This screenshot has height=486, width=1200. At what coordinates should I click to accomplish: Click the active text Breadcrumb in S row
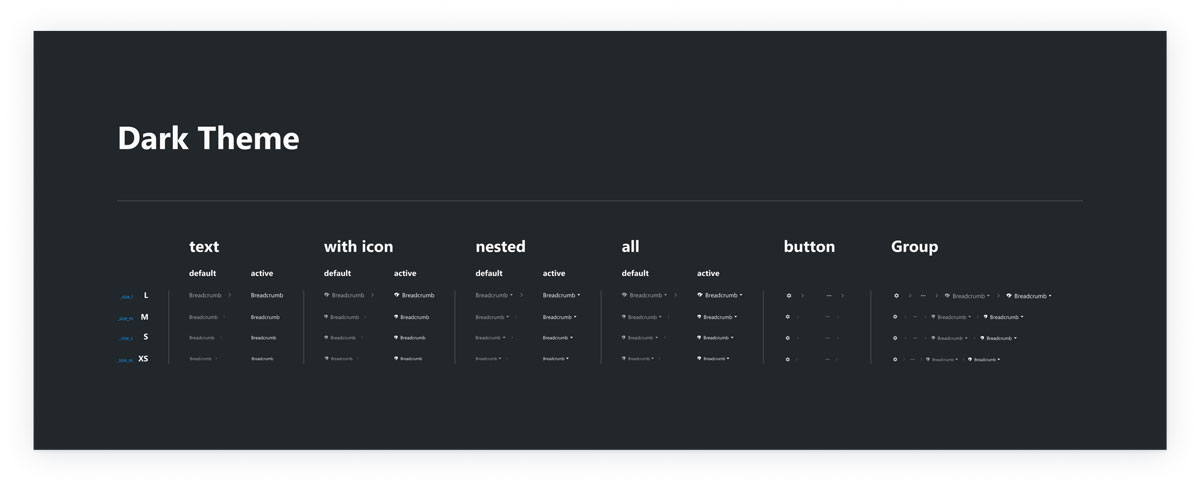263,338
